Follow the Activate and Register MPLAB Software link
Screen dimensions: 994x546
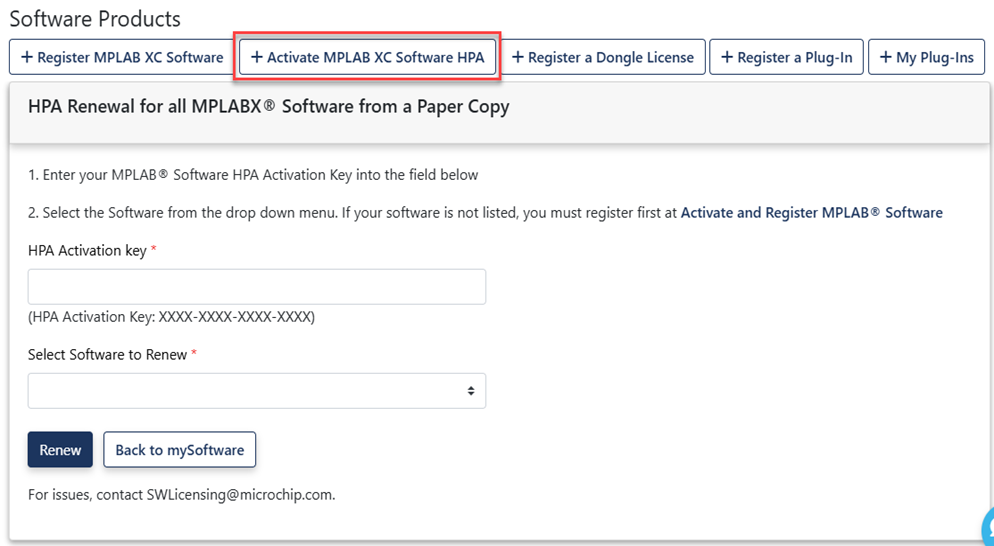(811, 213)
